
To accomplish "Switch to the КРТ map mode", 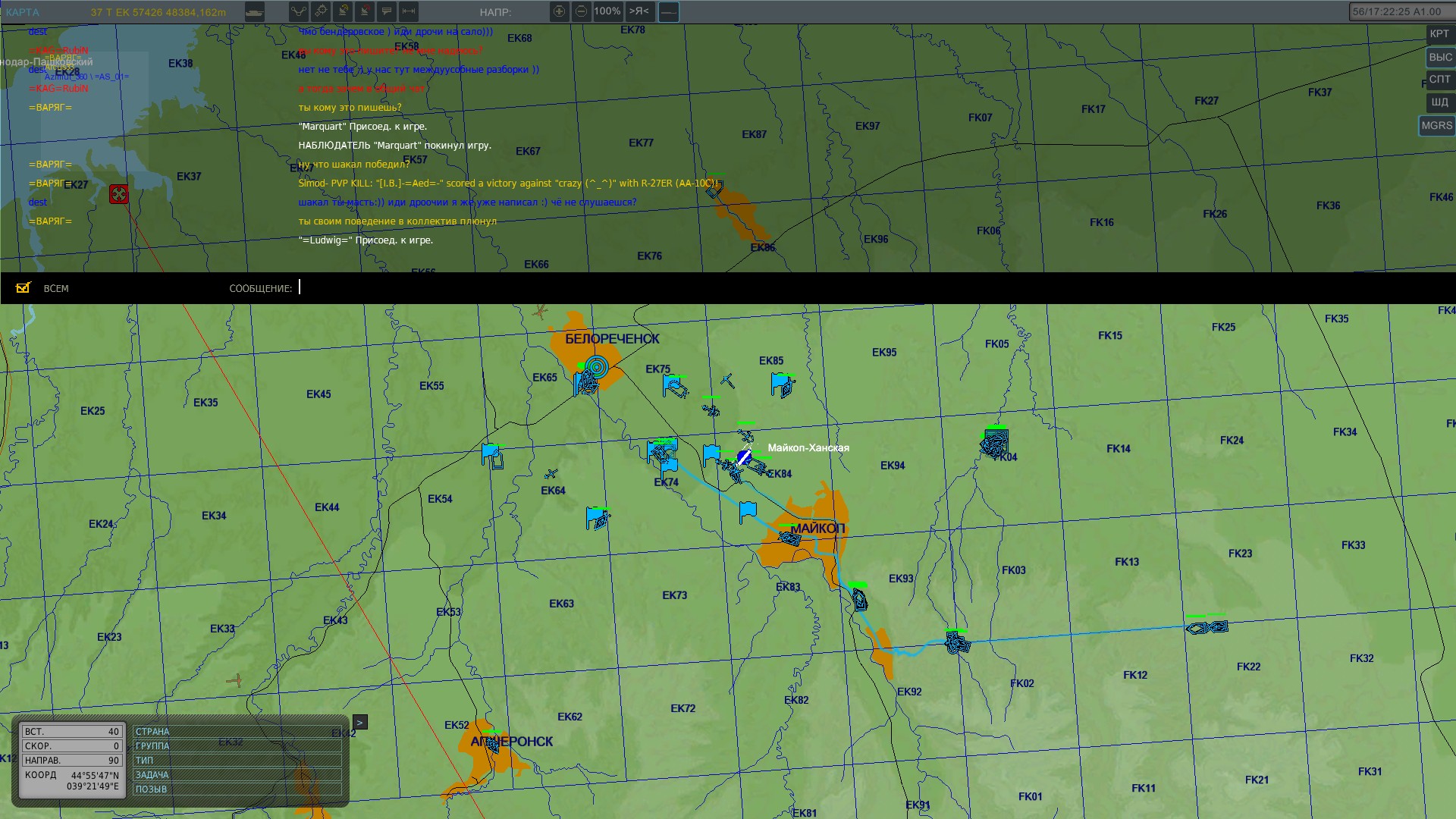I will pyautogui.click(x=1439, y=34).
